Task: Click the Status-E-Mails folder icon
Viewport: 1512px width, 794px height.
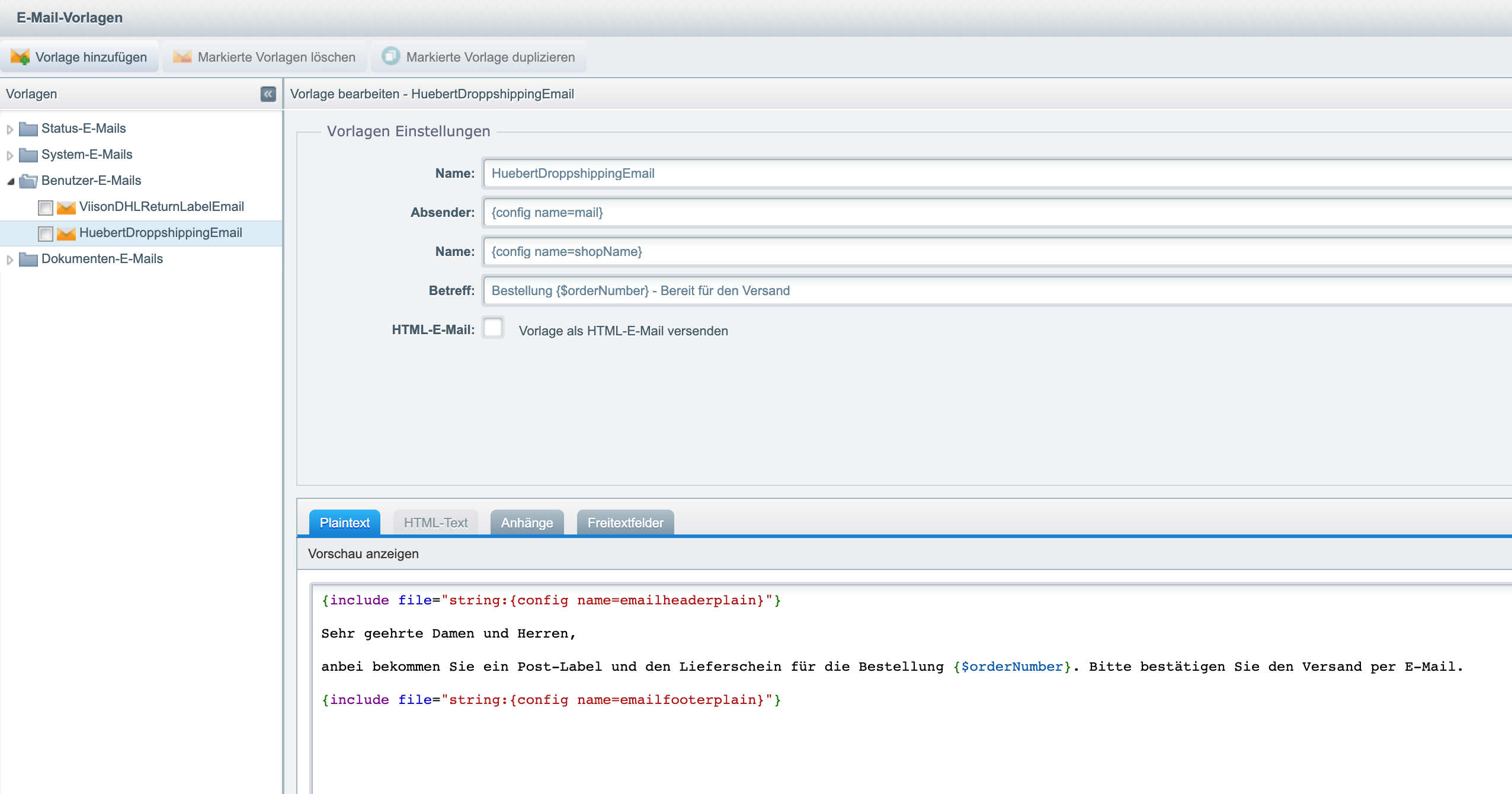Action: tap(28, 129)
